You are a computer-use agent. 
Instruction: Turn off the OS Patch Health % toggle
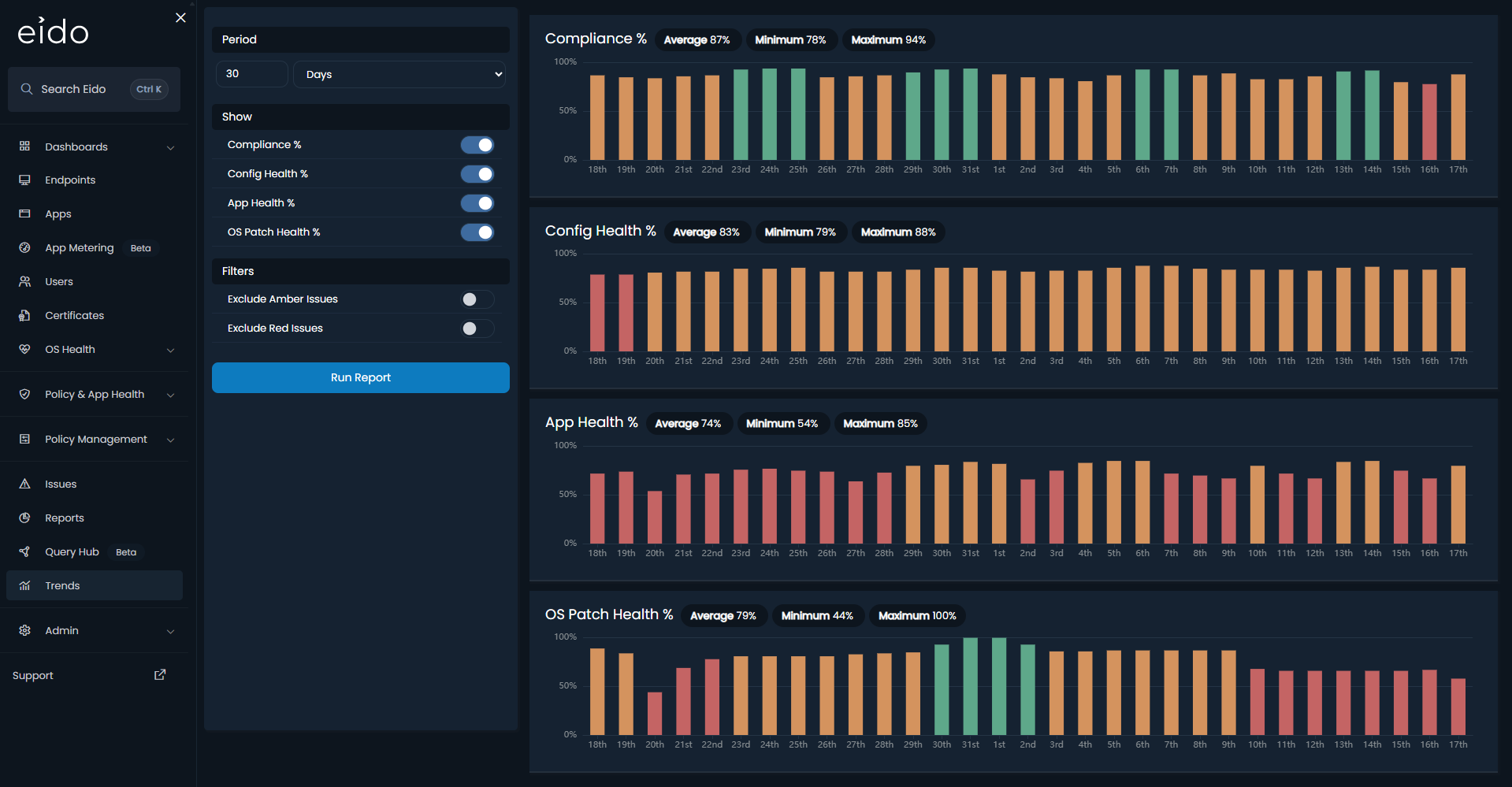(x=477, y=232)
